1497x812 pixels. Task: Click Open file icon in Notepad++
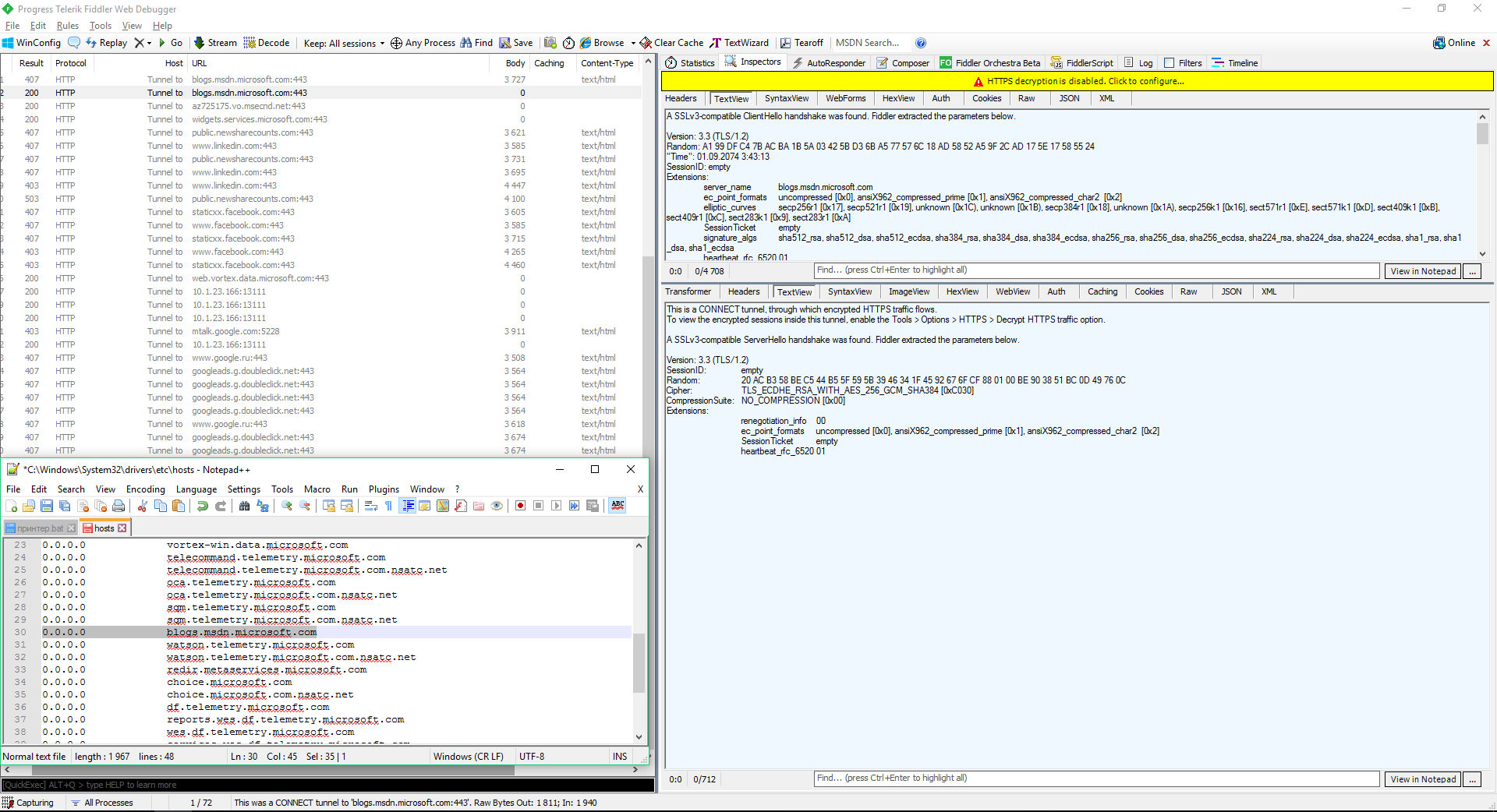tap(29, 506)
